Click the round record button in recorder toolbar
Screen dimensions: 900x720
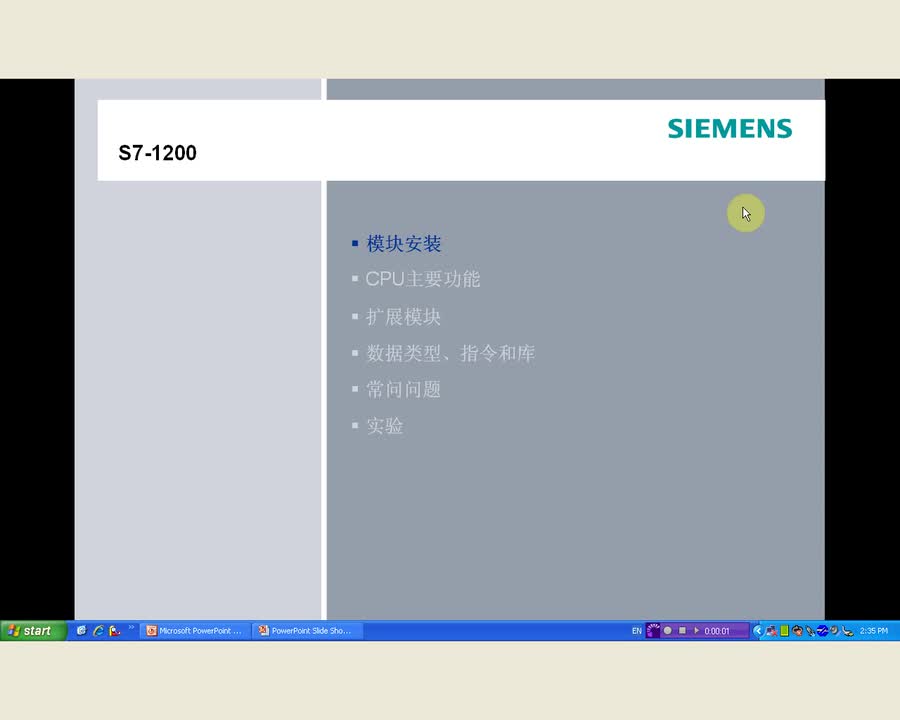tap(668, 630)
